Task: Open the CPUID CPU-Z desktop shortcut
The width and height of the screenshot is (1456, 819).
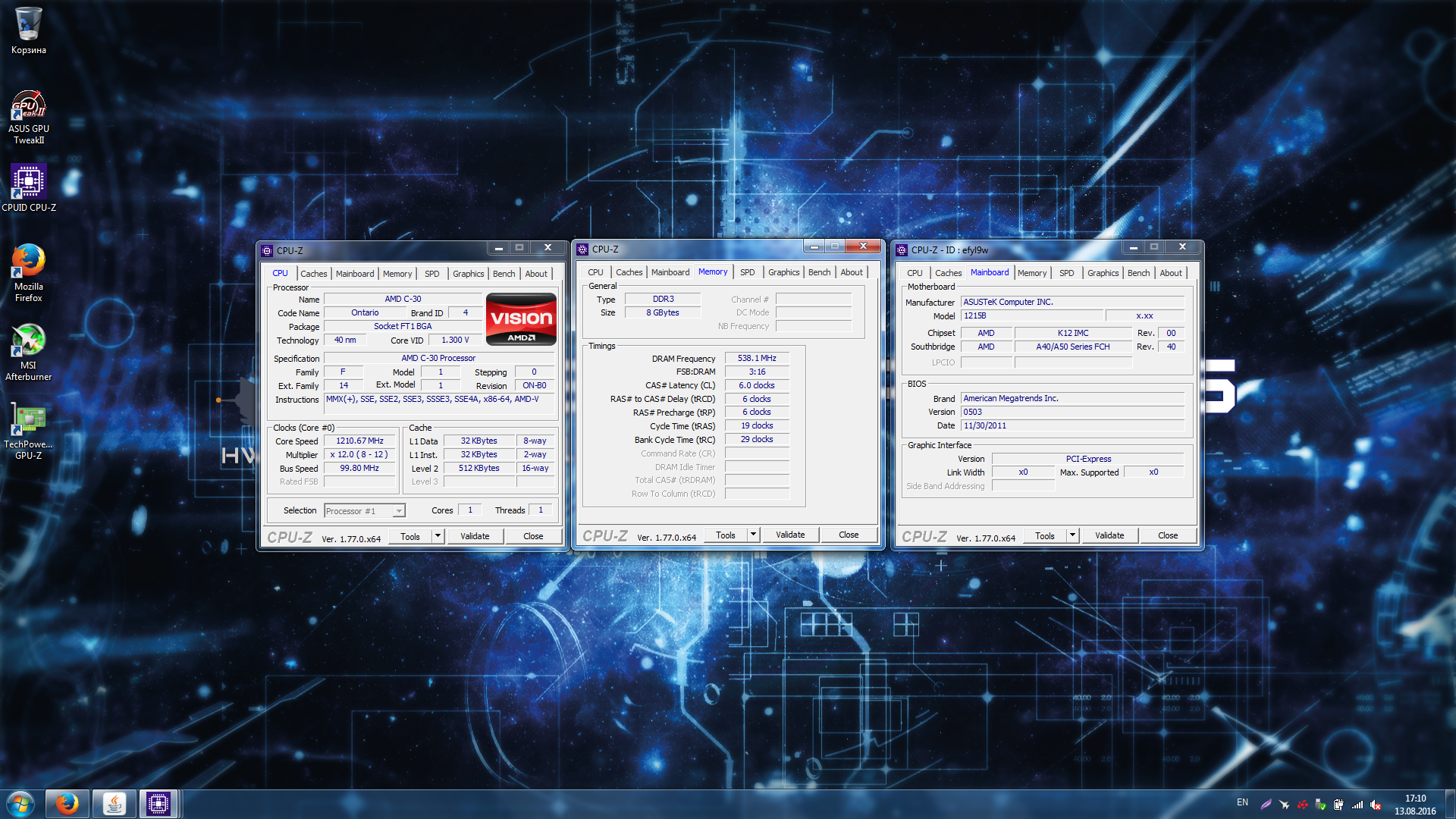Action: point(28,187)
